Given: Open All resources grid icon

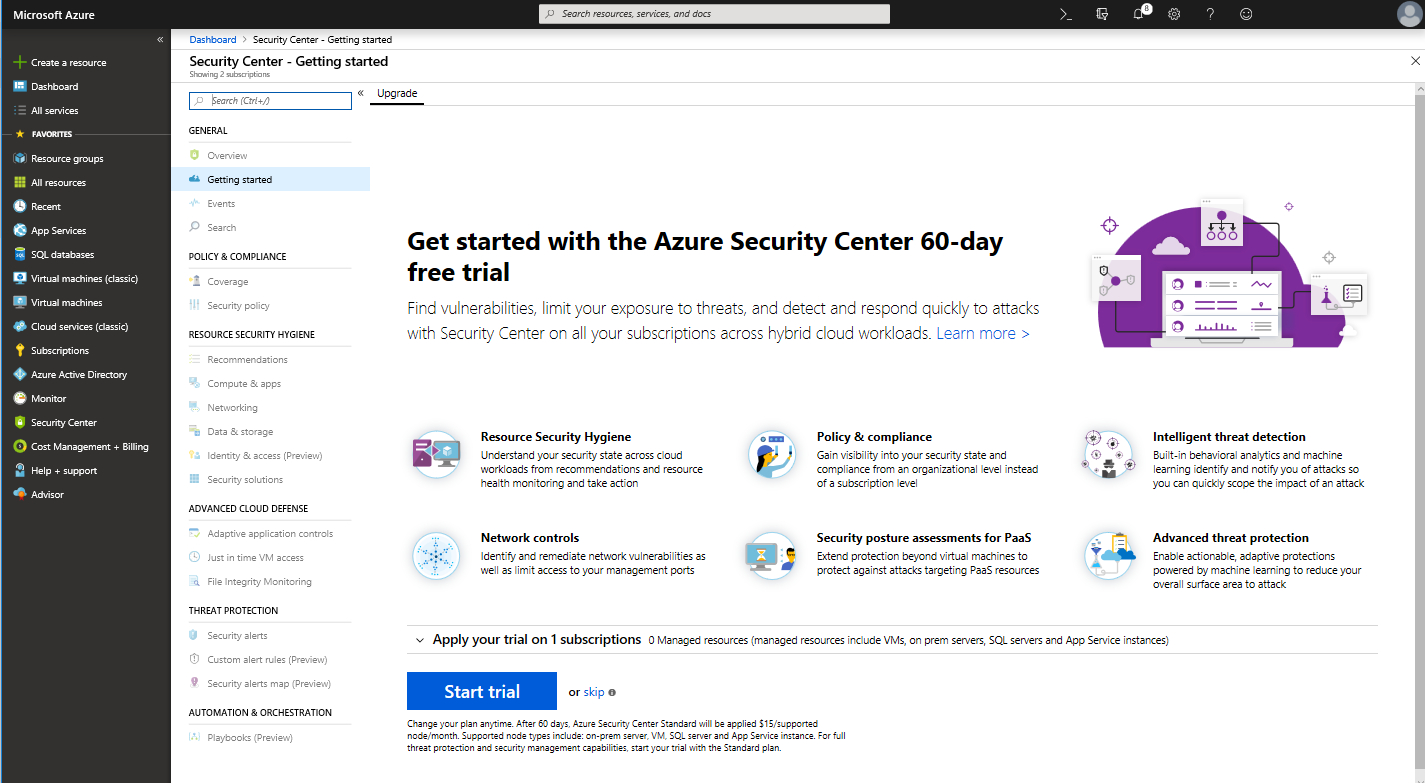Looking at the screenshot, I should (20, 182).
